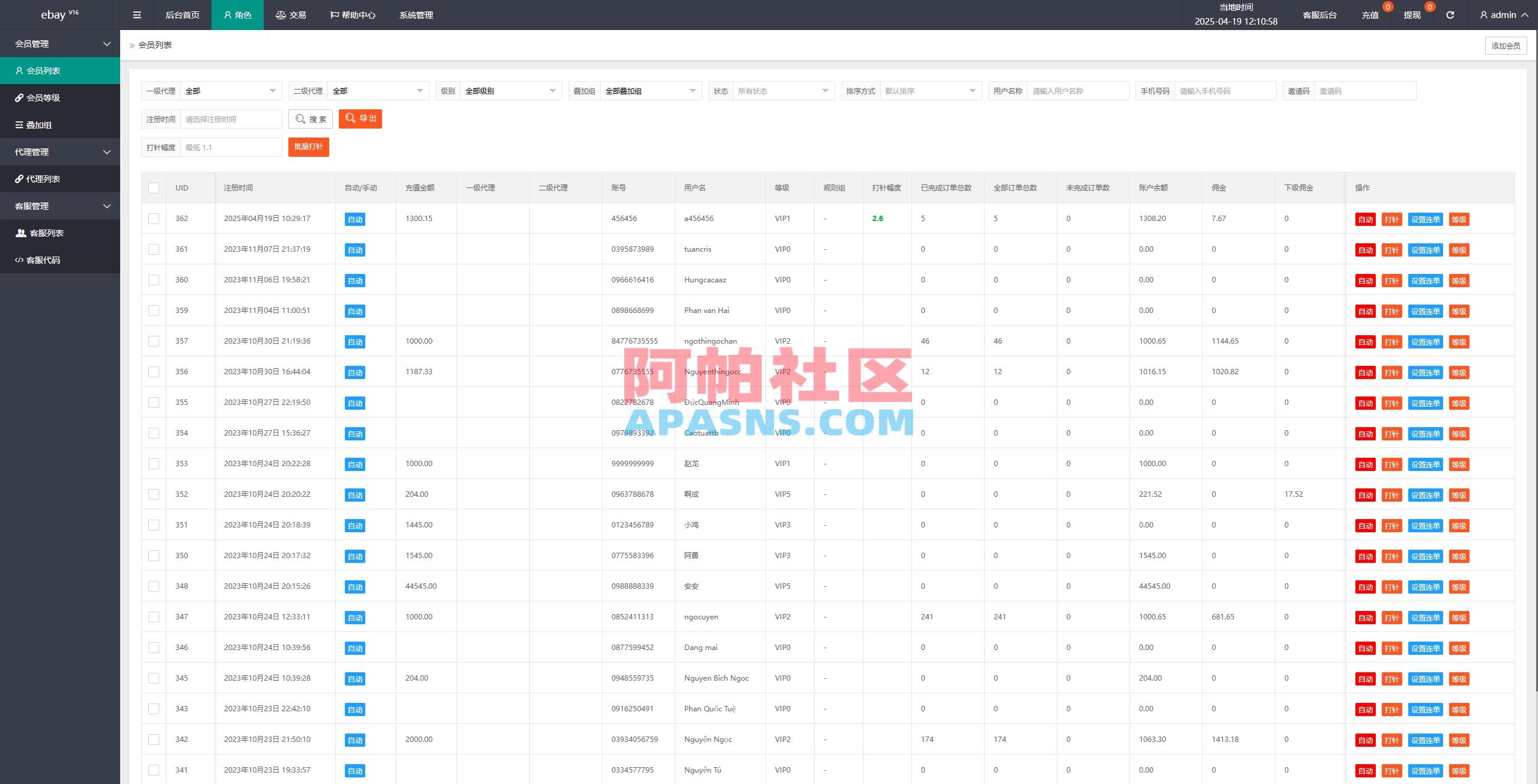Expand the 排序方式 sort dropdown
Viewport: 1538px width, 784px height.
pyautogui.click(x=930, y=91)
